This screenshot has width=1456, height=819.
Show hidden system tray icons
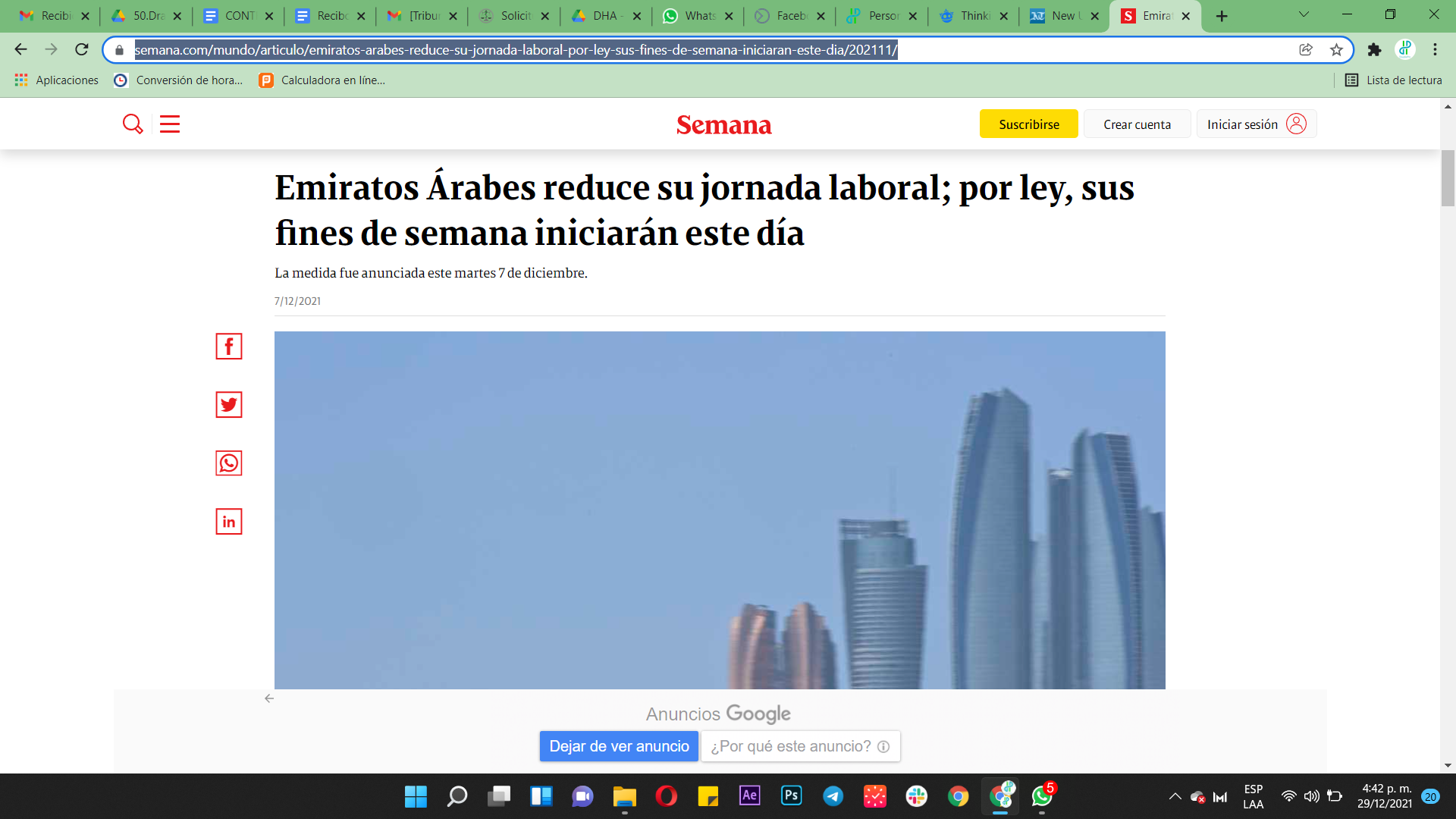click(1175, 796)
